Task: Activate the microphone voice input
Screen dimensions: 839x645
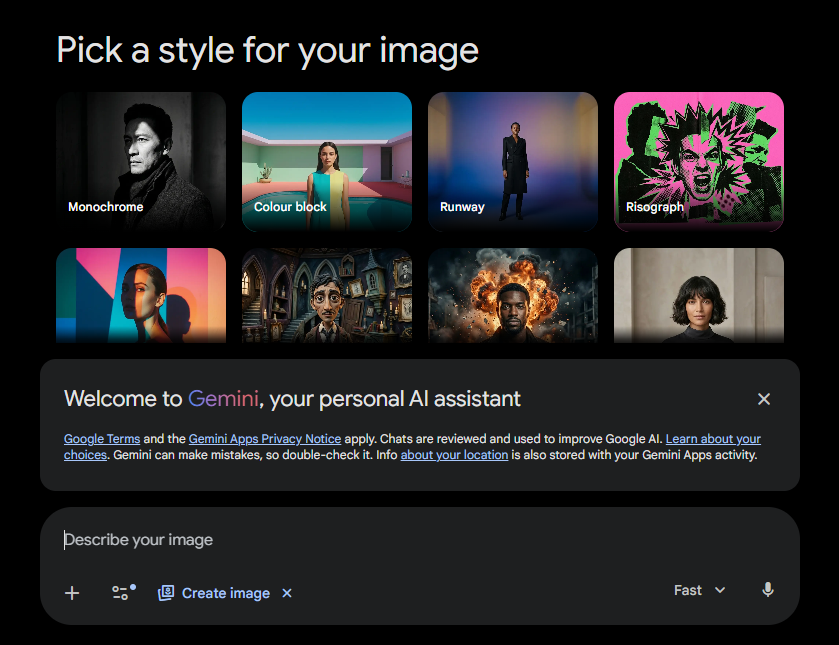Action: click(768, 590)
